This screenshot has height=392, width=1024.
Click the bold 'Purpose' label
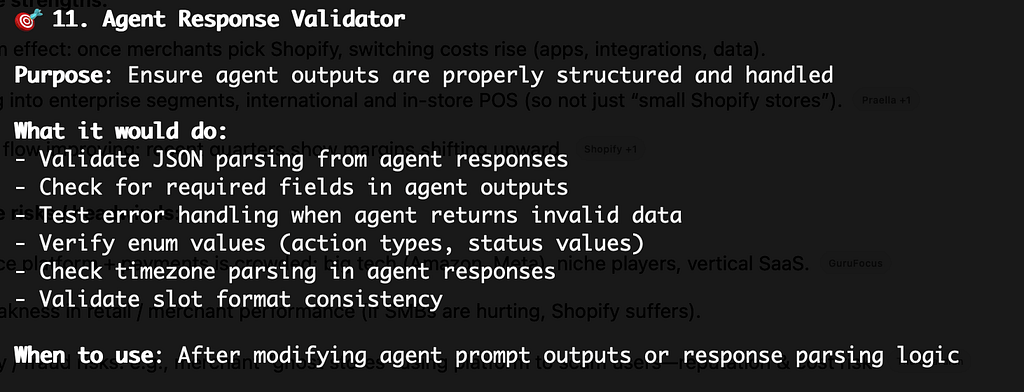tap(58, 75)
